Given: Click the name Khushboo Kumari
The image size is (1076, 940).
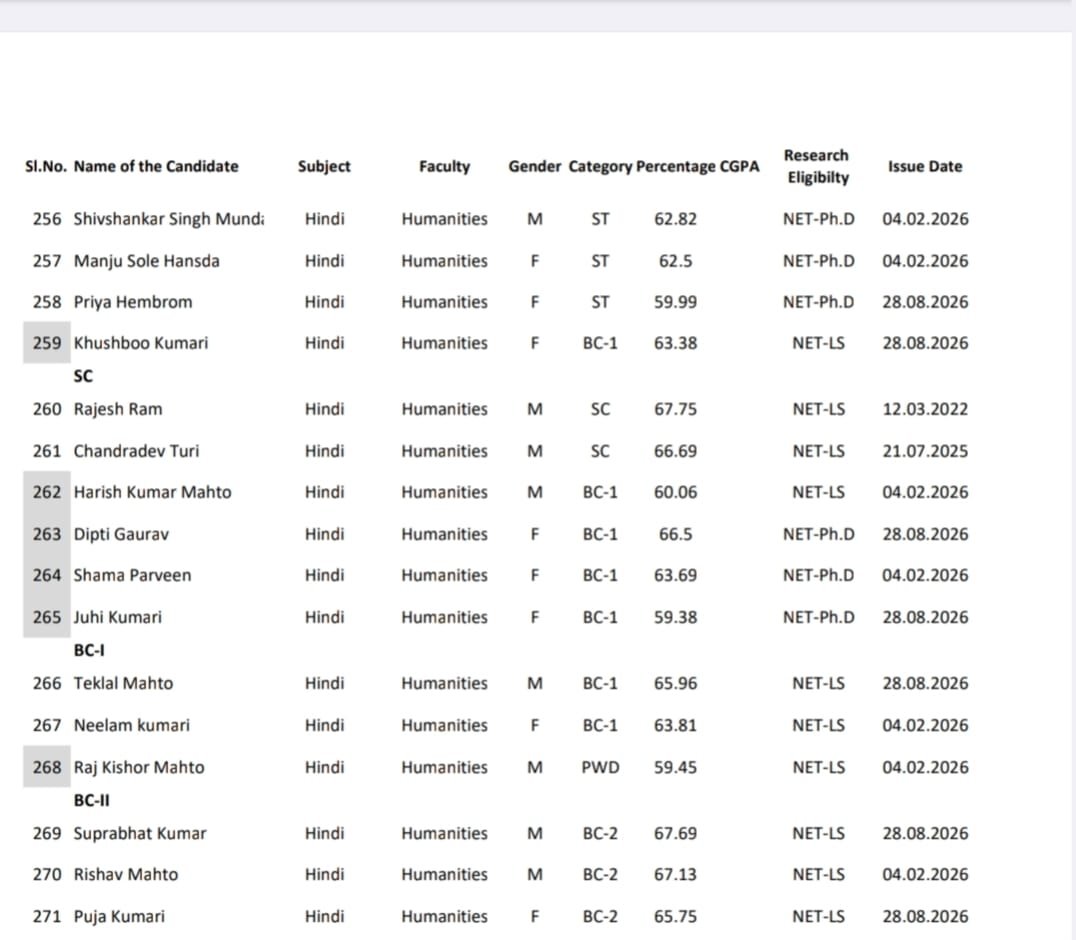Looking at the screenshot, I should [141, 343].
